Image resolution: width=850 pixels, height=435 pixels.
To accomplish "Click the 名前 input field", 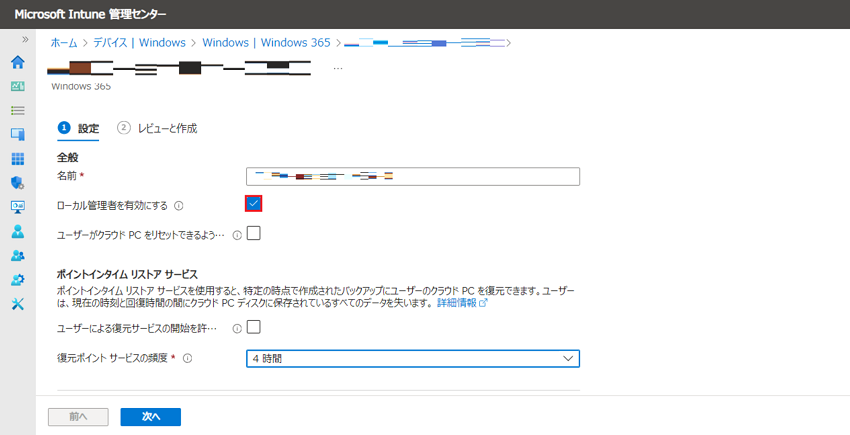I will click(x=412, y=177).
